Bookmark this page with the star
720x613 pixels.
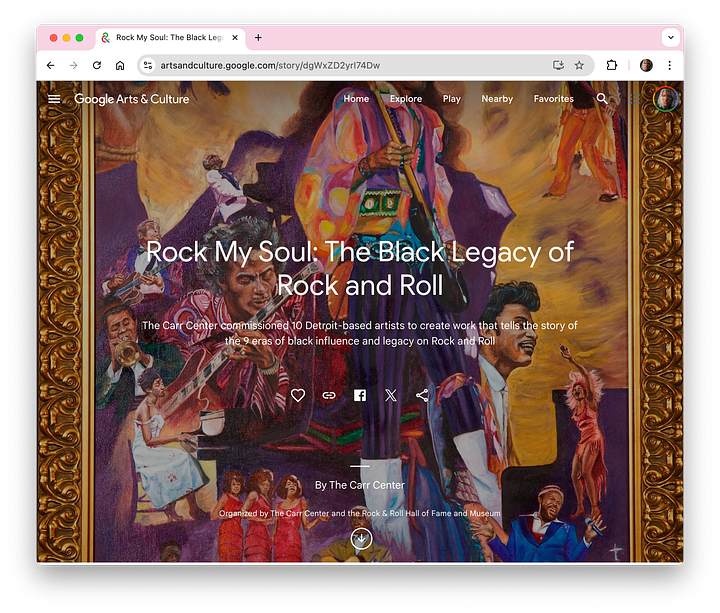coord(579,65)
